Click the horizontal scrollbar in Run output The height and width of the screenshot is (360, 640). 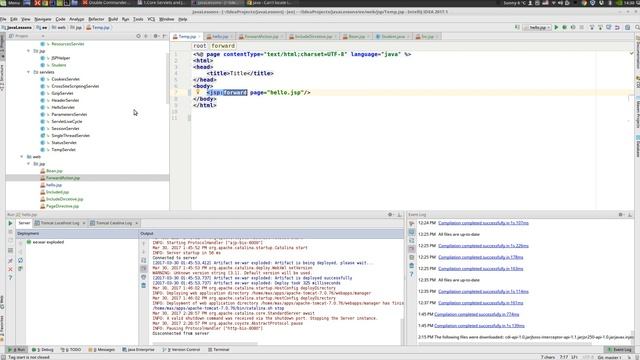click(x=205, y=343)
